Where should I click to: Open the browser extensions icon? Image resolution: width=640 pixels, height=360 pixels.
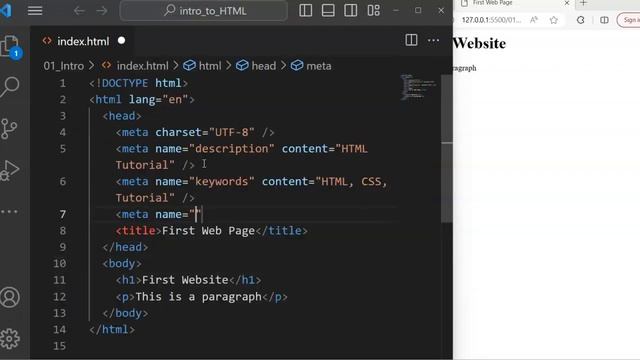(580, 20)
